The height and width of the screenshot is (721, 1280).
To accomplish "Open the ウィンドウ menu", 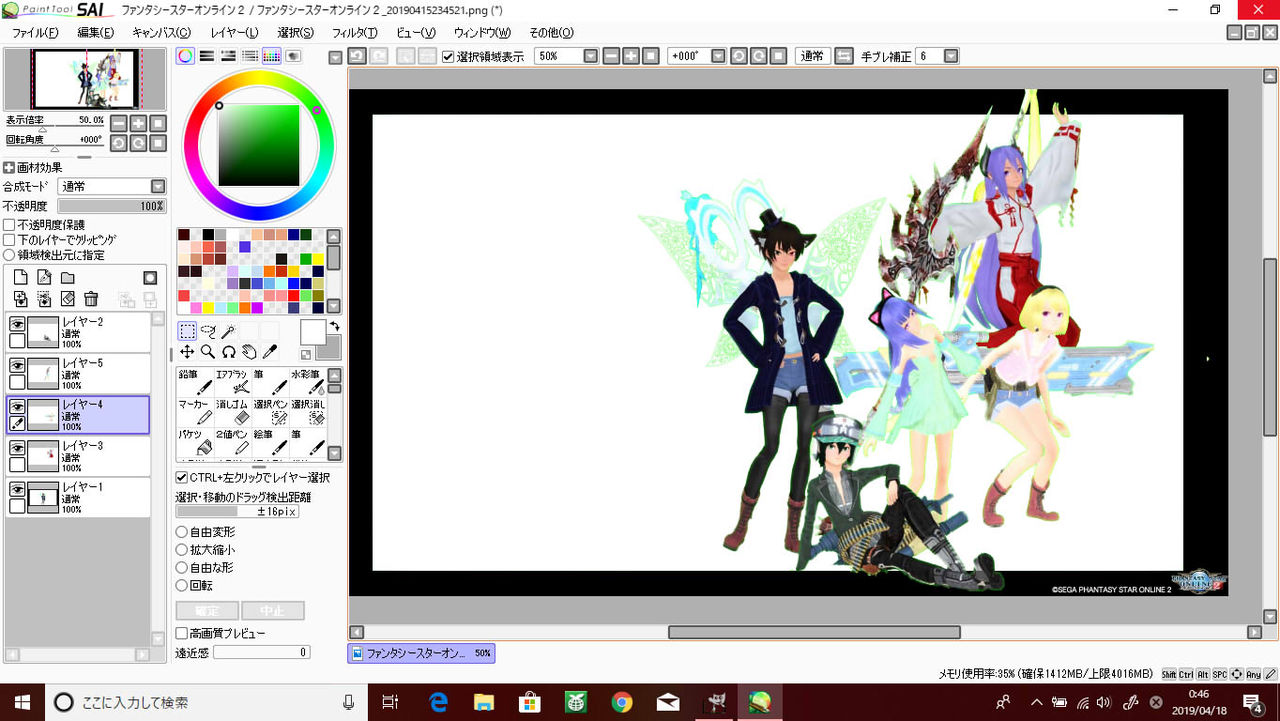I will (482, 33).
